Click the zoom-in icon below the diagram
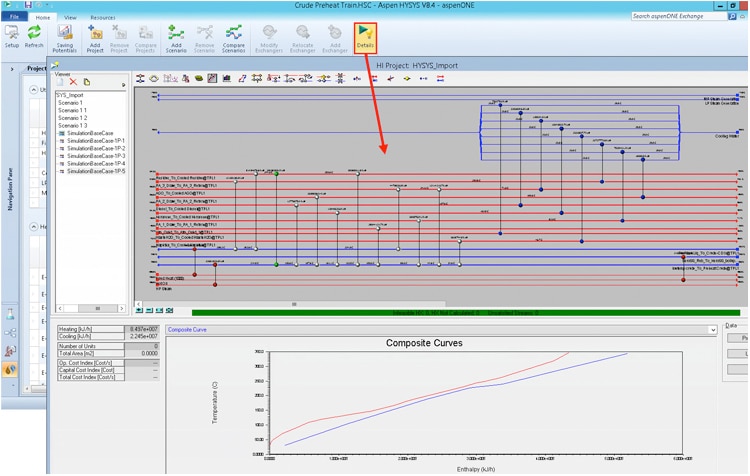This screenshot has height=476, width=750. tap(139, 310)
